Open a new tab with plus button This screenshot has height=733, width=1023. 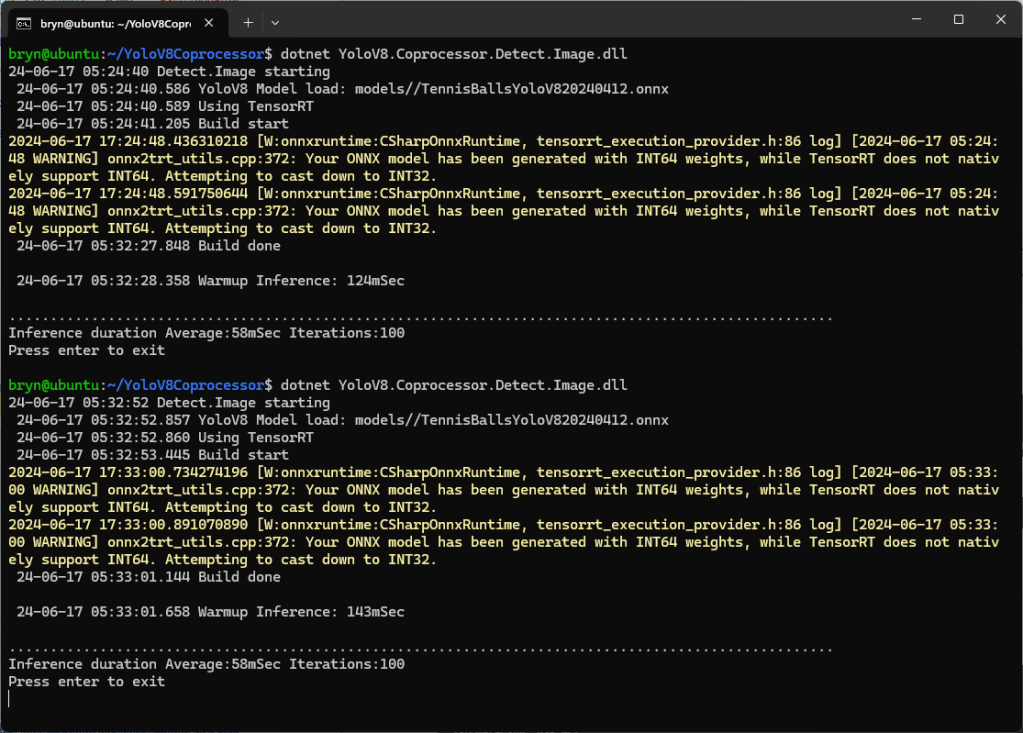(x=247, y=21)
